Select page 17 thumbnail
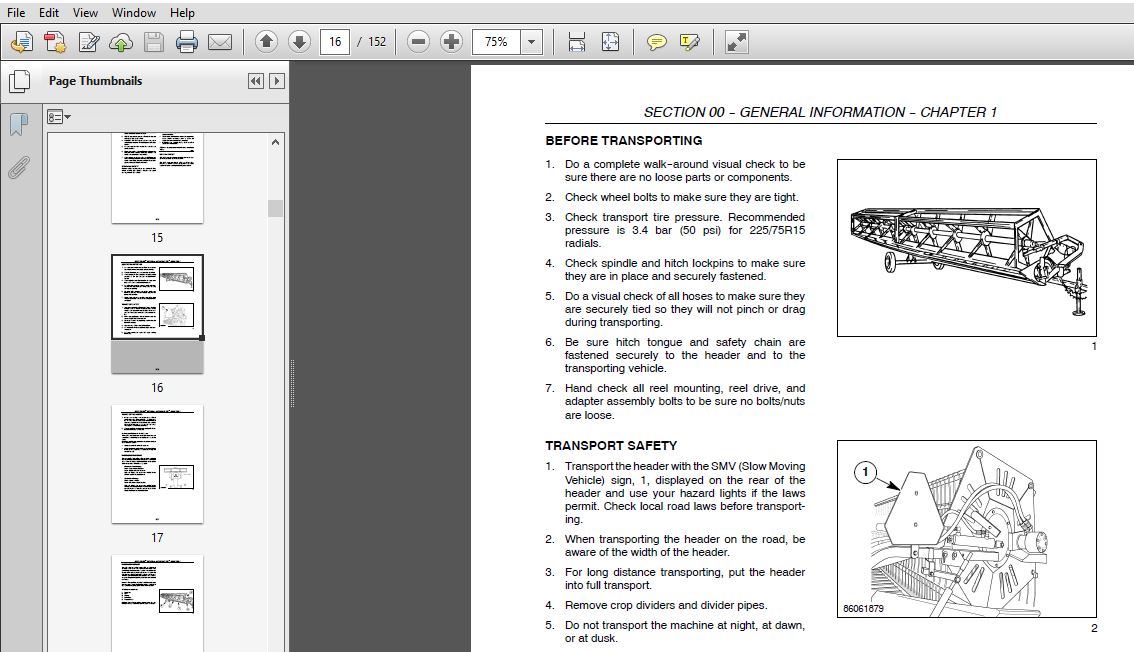The width and height of the screenshot is (1134, 652). click(157, 464)
